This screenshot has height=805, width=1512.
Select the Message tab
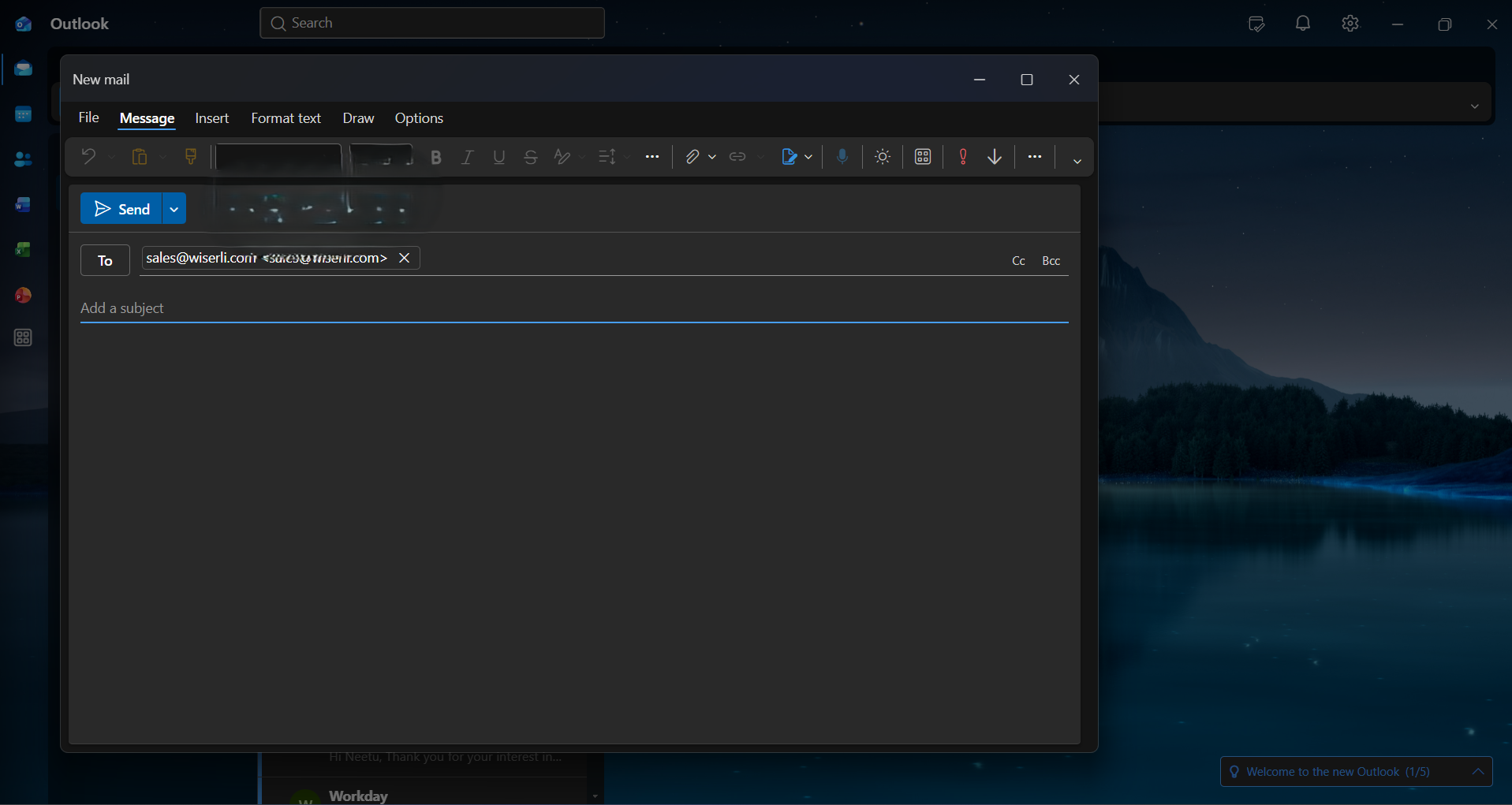(147, 118)
